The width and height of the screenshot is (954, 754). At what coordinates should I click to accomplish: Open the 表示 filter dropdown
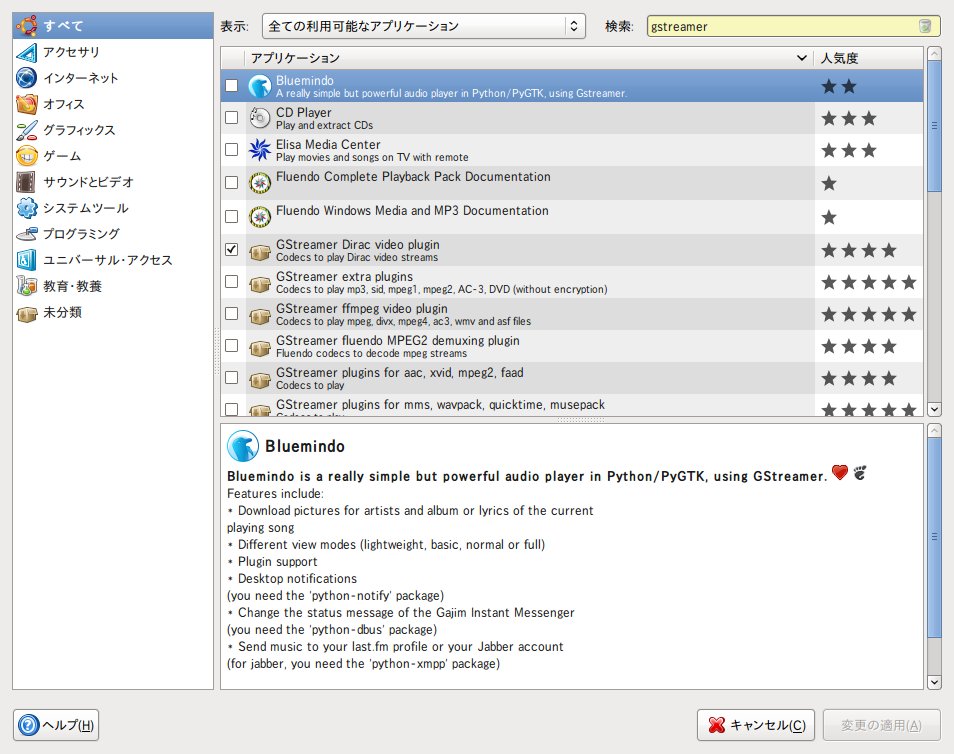[423, 26]
